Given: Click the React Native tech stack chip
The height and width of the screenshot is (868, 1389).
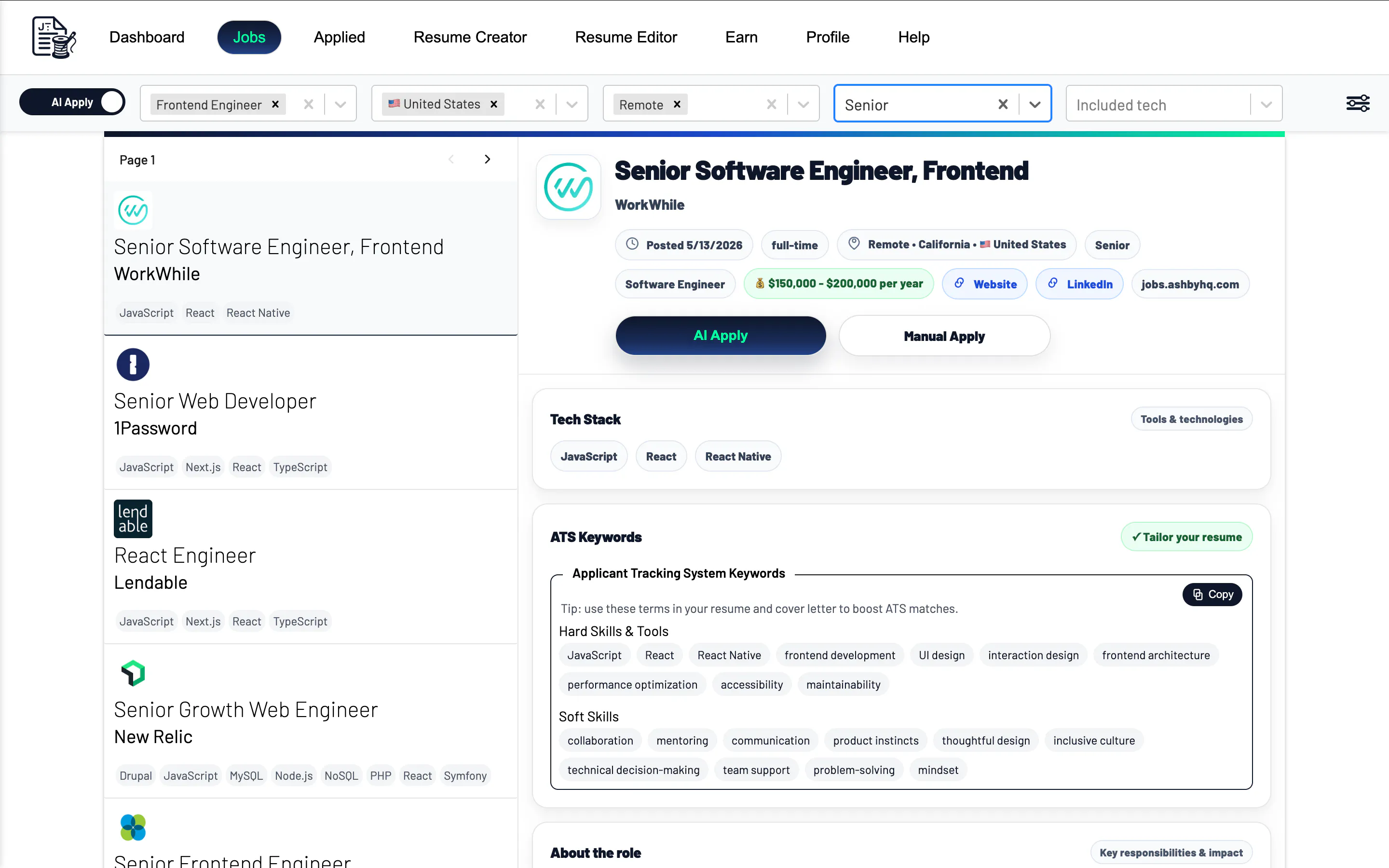Looking at the screenshot, I should pyautogui.click(x=737, y=456).
